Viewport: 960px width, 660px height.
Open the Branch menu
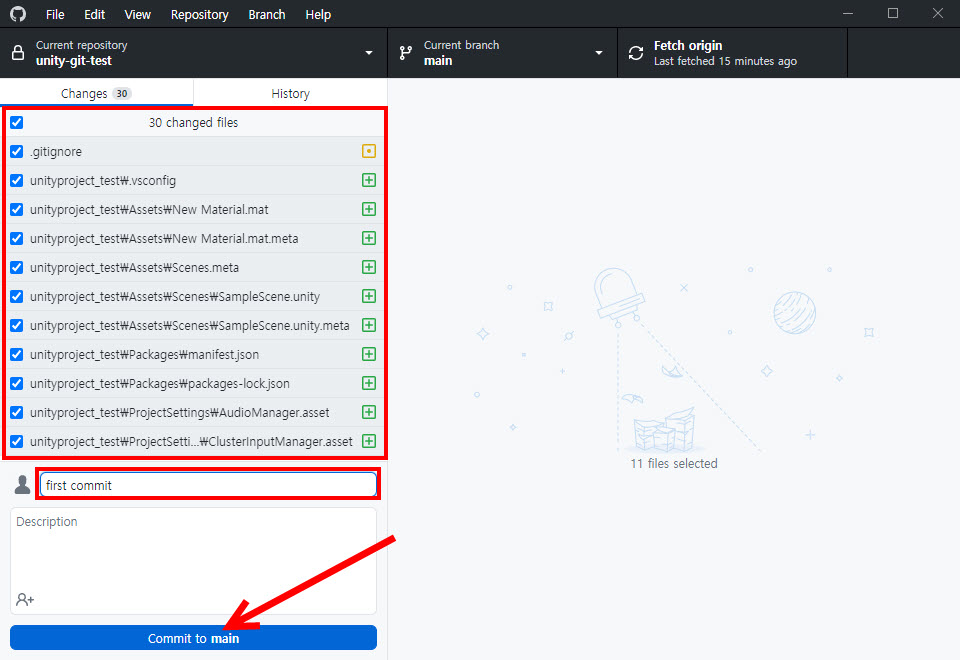pos(267,14)
